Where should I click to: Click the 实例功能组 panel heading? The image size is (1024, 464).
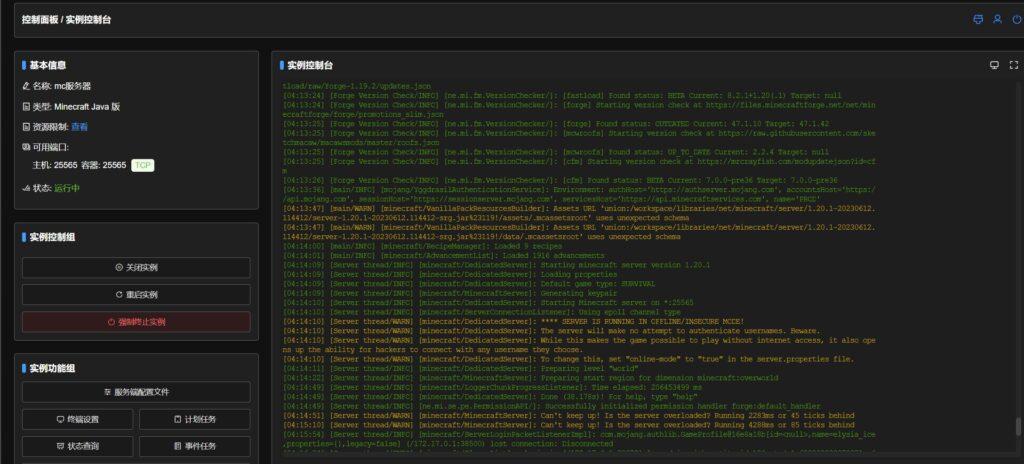tap(52, 369)
